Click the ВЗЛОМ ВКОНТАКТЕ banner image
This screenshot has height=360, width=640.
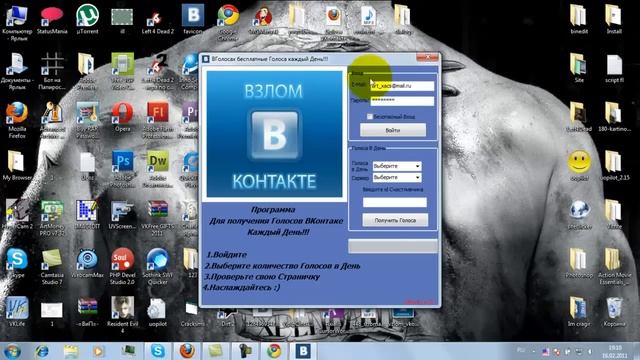pyautogui.click(x=274, y=134)
